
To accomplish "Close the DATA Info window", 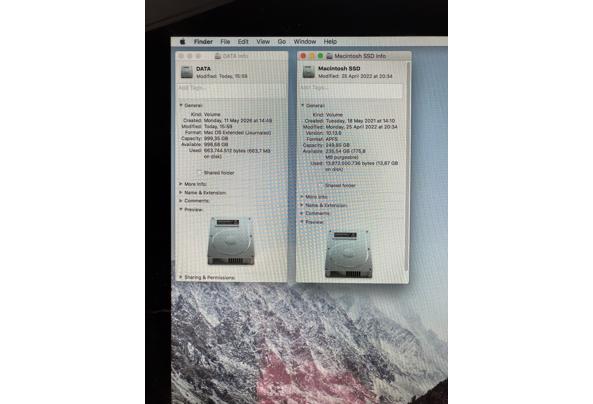I will click(x=181, y=56).
